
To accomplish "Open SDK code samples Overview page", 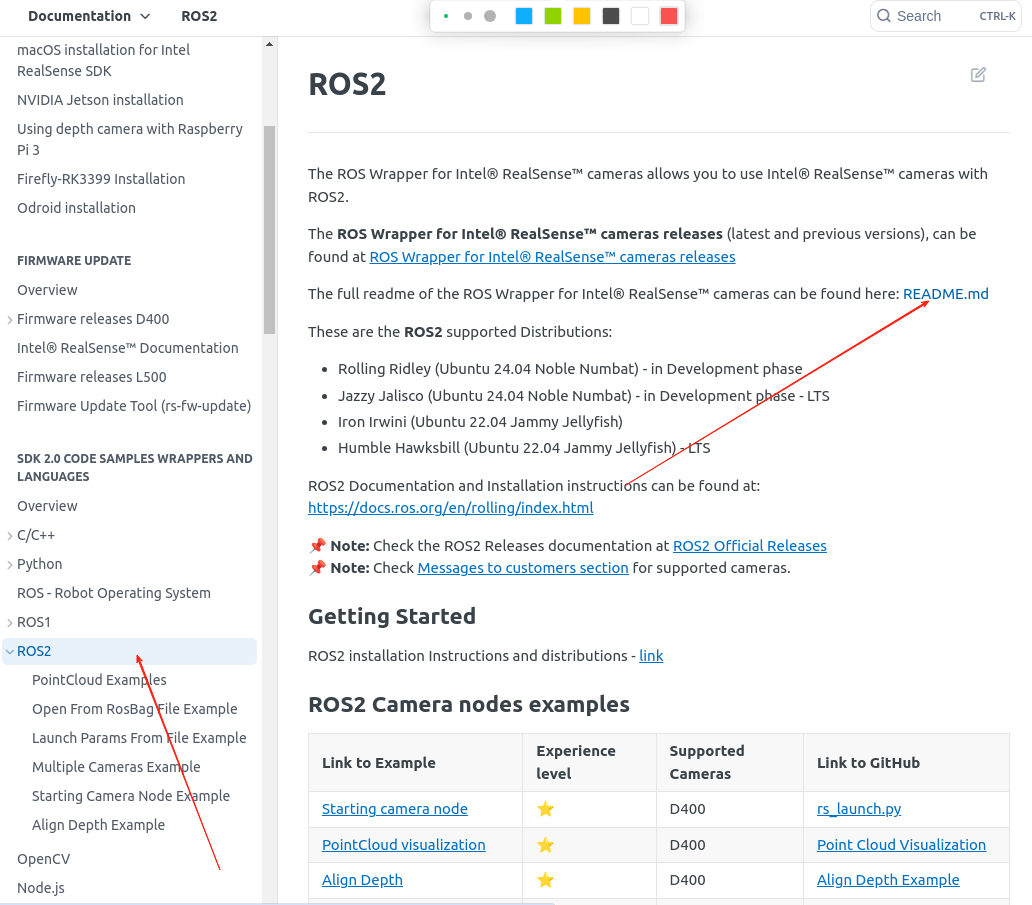I will 47,506.
